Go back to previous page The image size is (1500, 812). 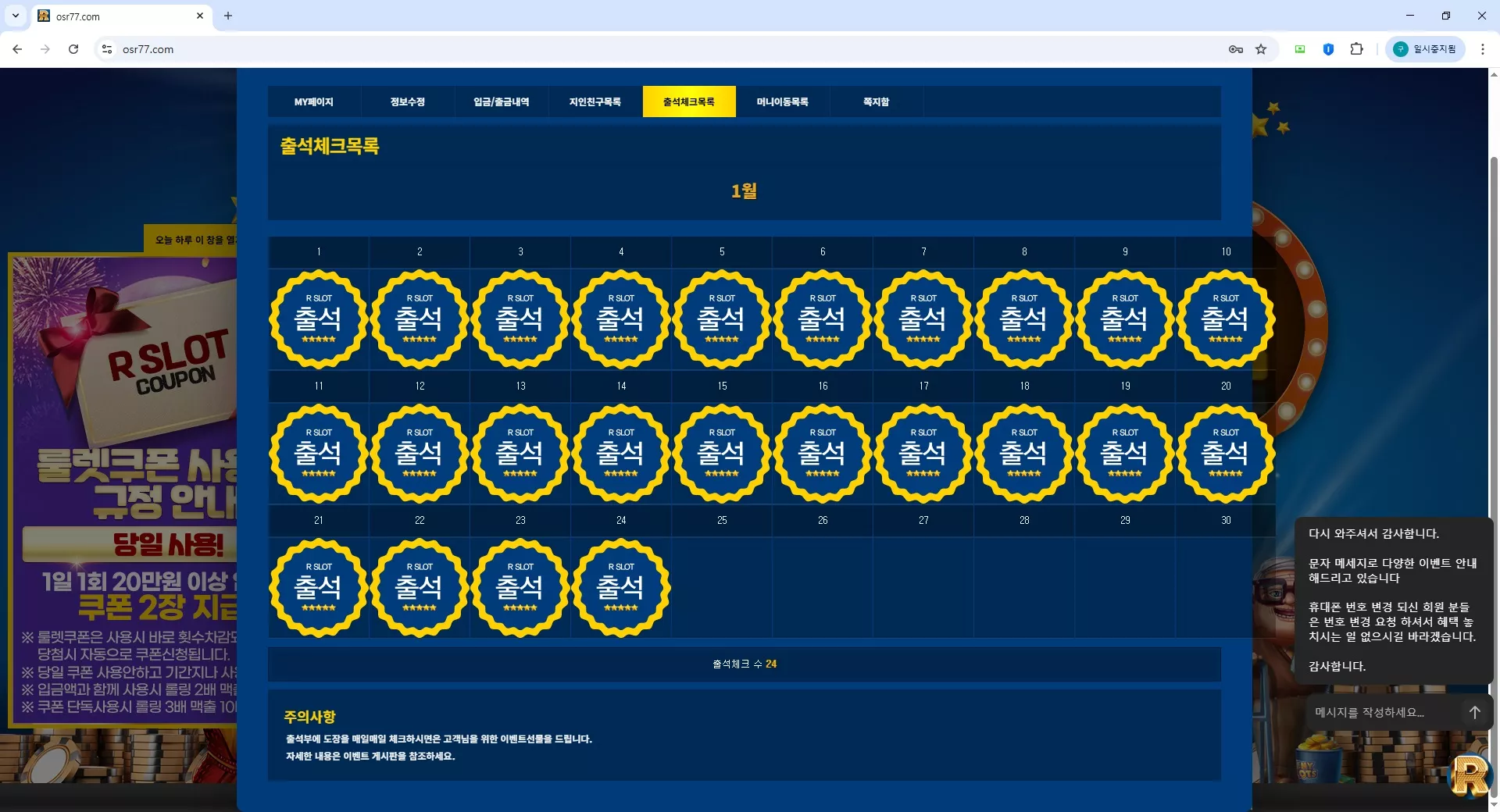tap(17, 49)
